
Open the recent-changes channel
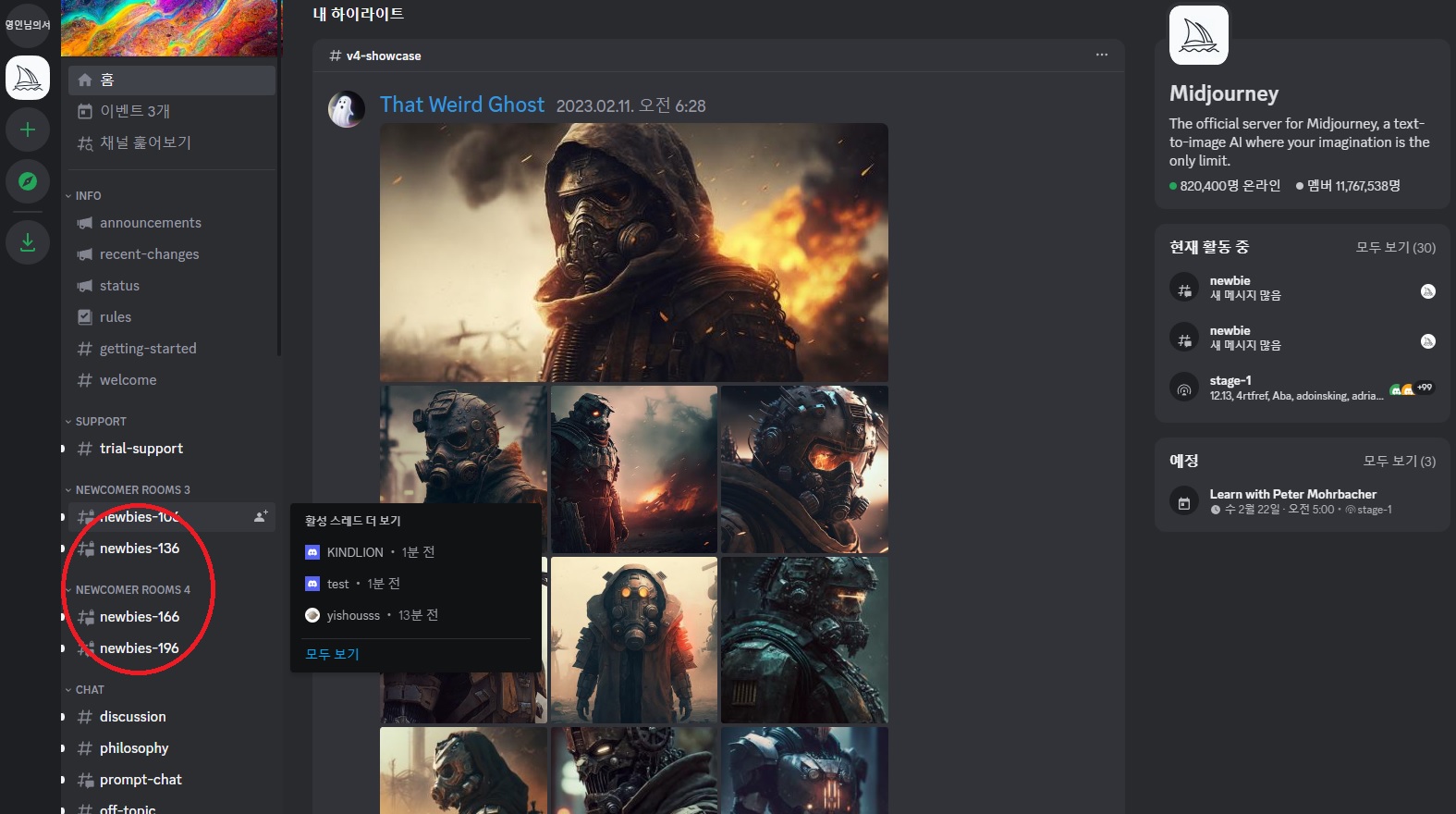pos(172,254)
